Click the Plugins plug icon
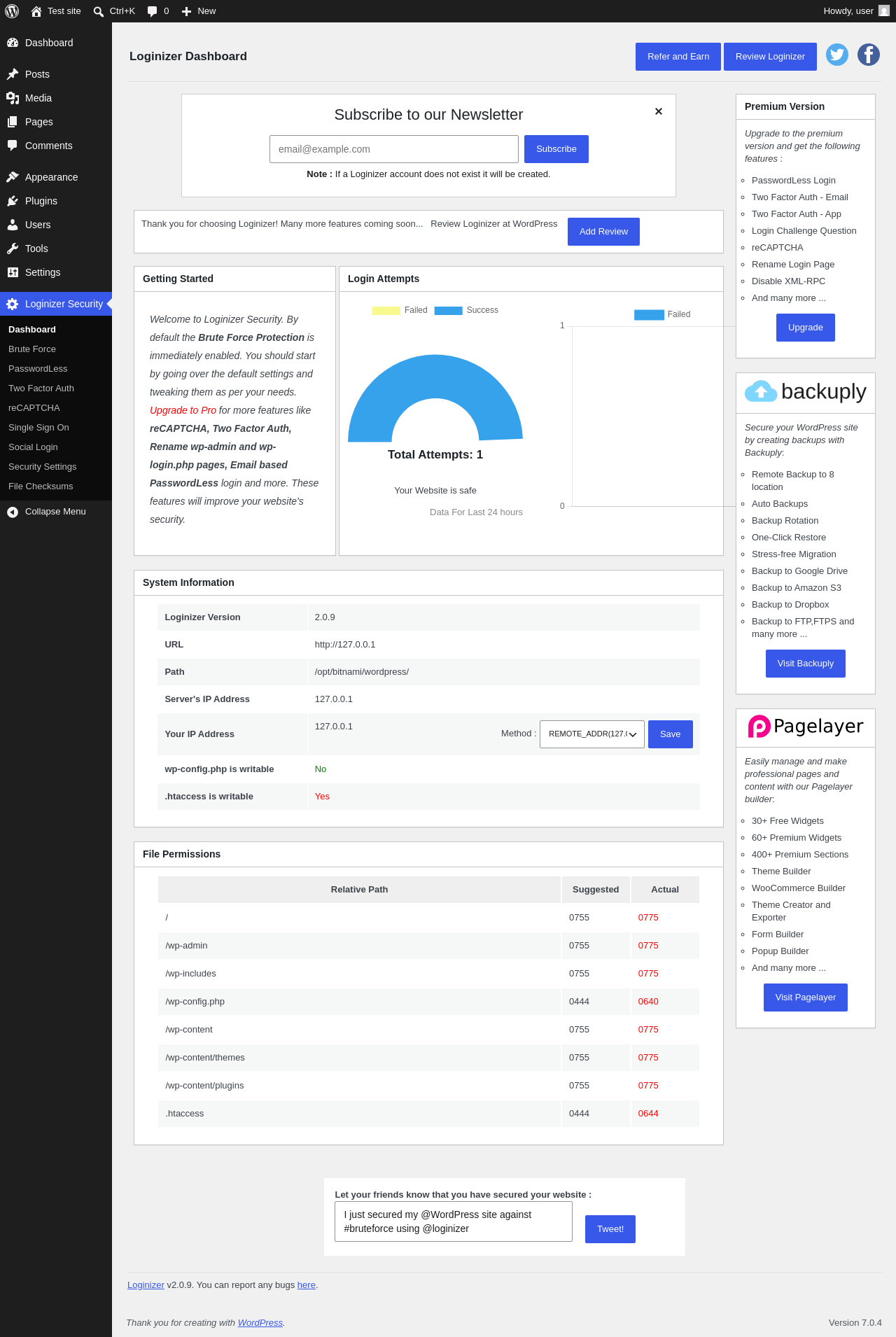 [13, 201]
